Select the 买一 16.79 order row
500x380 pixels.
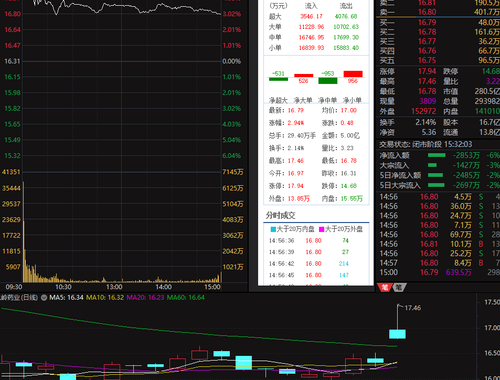(438, 22)
